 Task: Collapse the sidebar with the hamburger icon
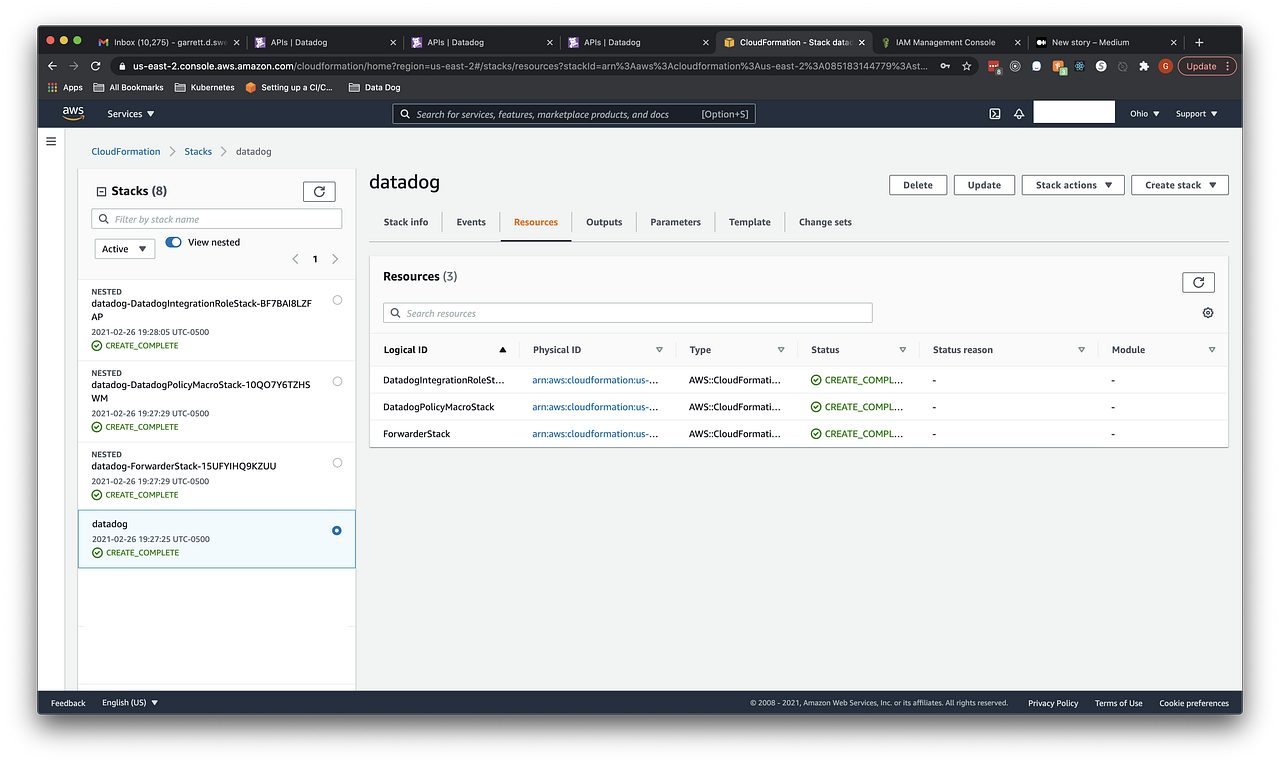(x=51, y=141)
